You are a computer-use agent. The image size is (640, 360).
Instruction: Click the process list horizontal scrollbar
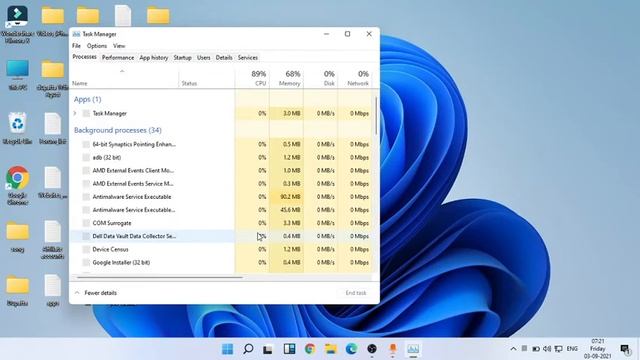click(x=160, y=277)
